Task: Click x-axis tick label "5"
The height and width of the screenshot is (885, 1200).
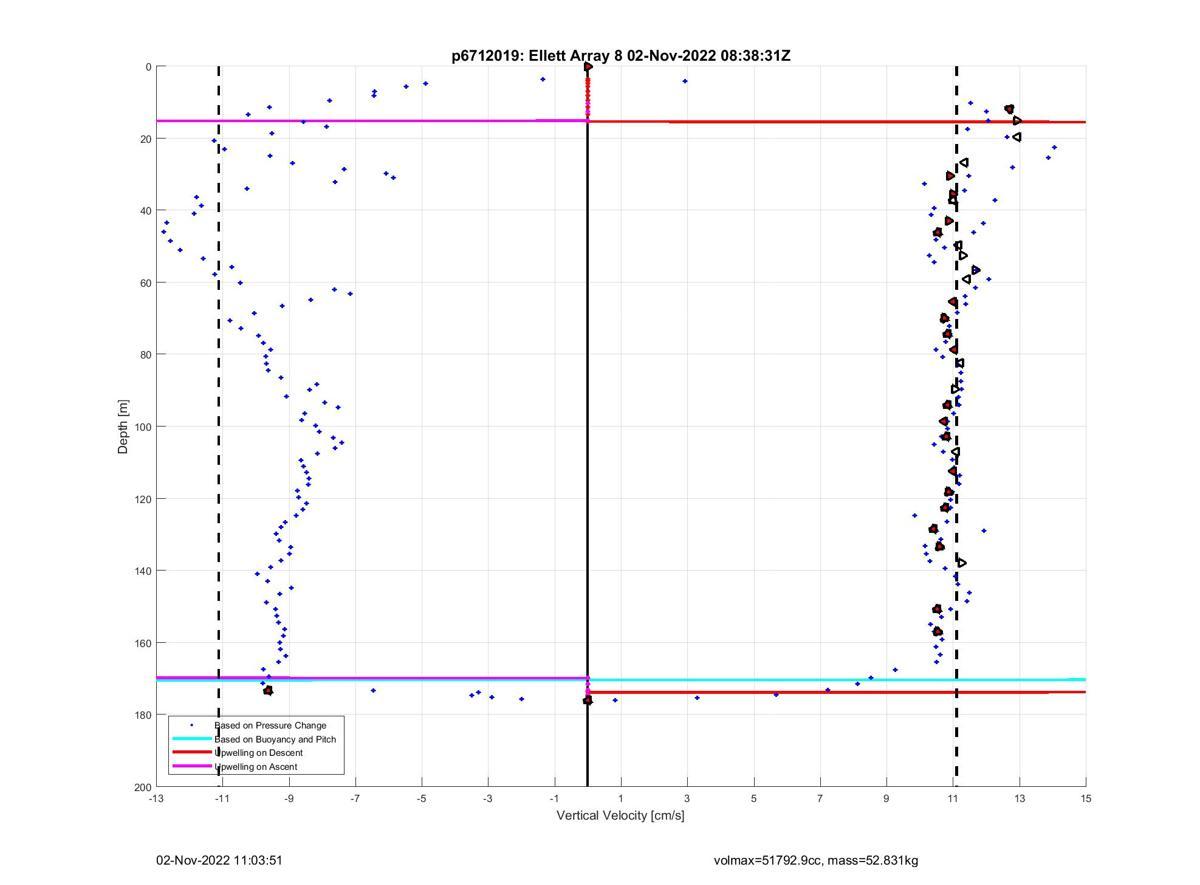Action: 754,798
